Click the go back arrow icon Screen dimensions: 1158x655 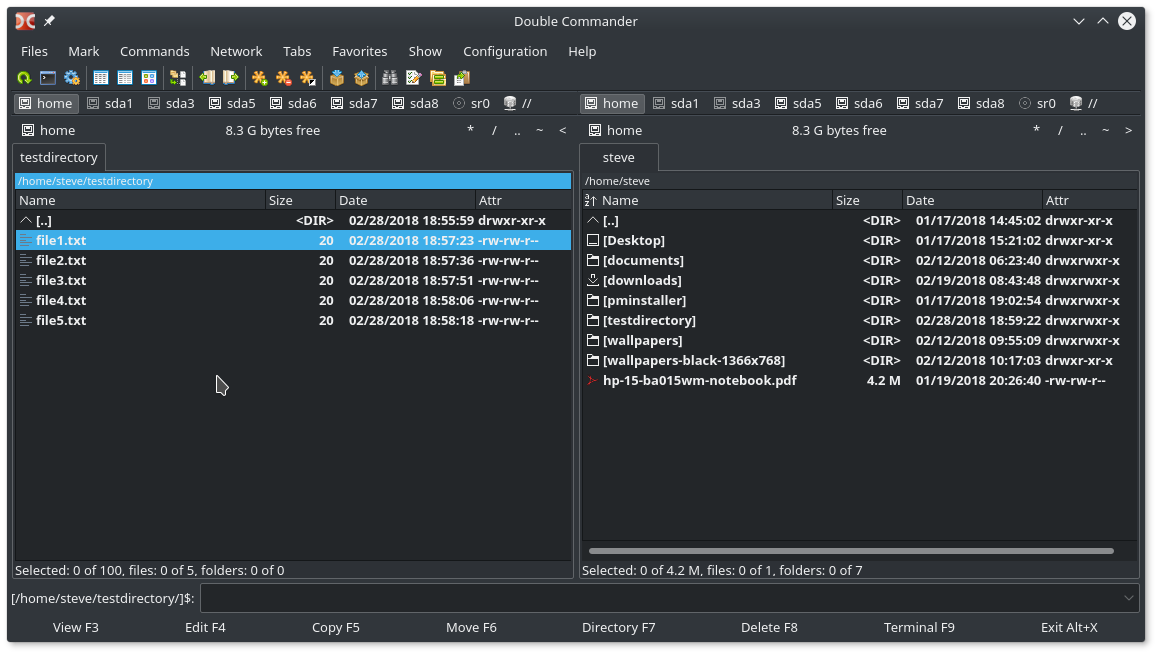pos(208,78)
